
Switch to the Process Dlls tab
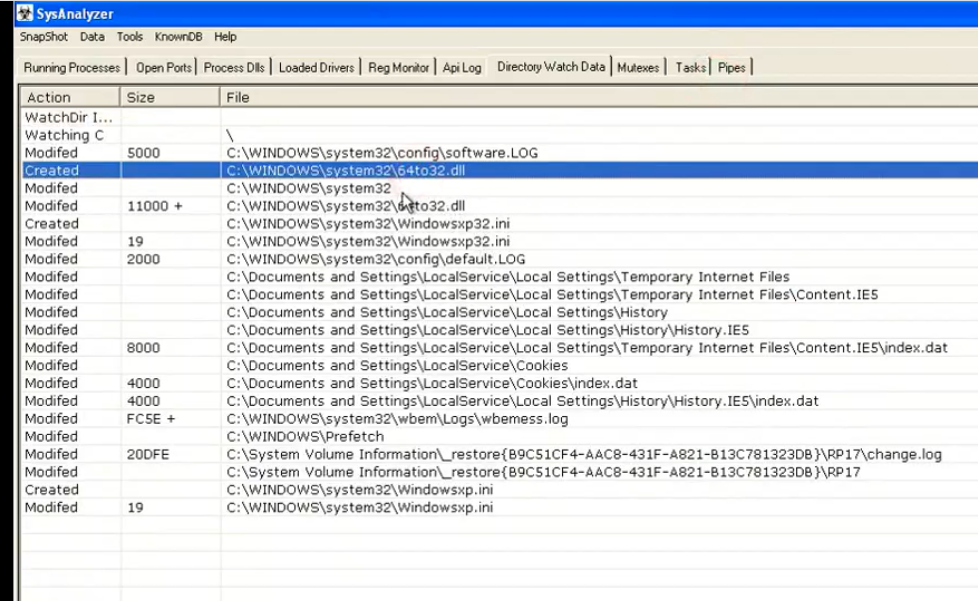click(x=234, y=67)
